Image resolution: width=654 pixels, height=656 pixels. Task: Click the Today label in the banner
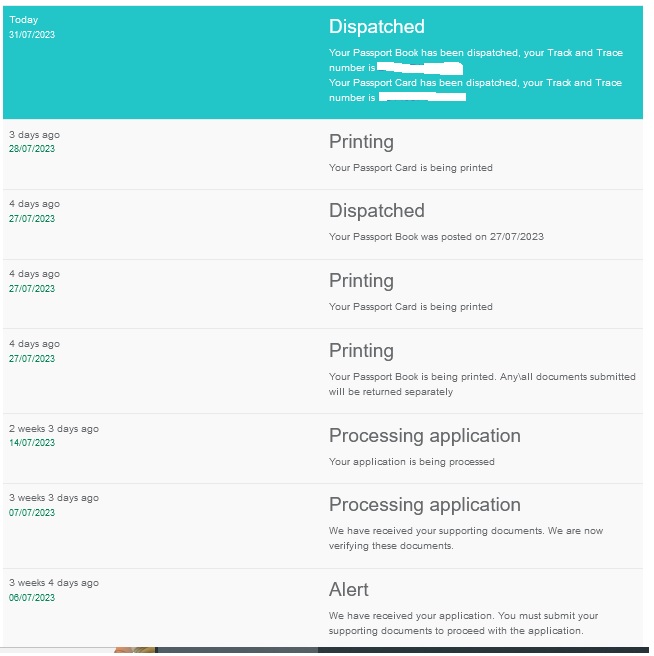point(23,20)
